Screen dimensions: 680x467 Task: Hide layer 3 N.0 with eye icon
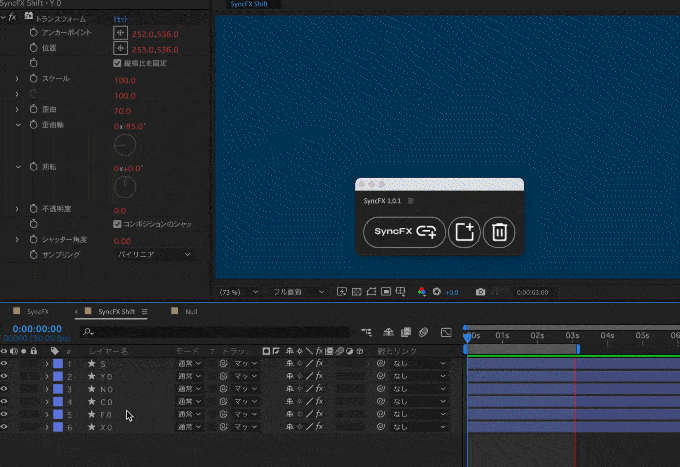pos(4,389)
